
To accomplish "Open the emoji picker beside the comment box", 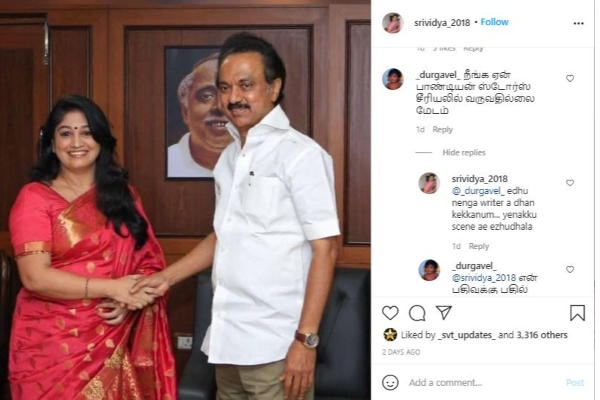I will (390, 382).
